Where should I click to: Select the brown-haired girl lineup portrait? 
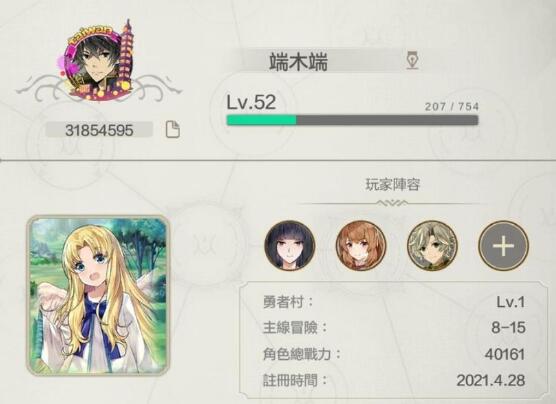click(361, 245)
